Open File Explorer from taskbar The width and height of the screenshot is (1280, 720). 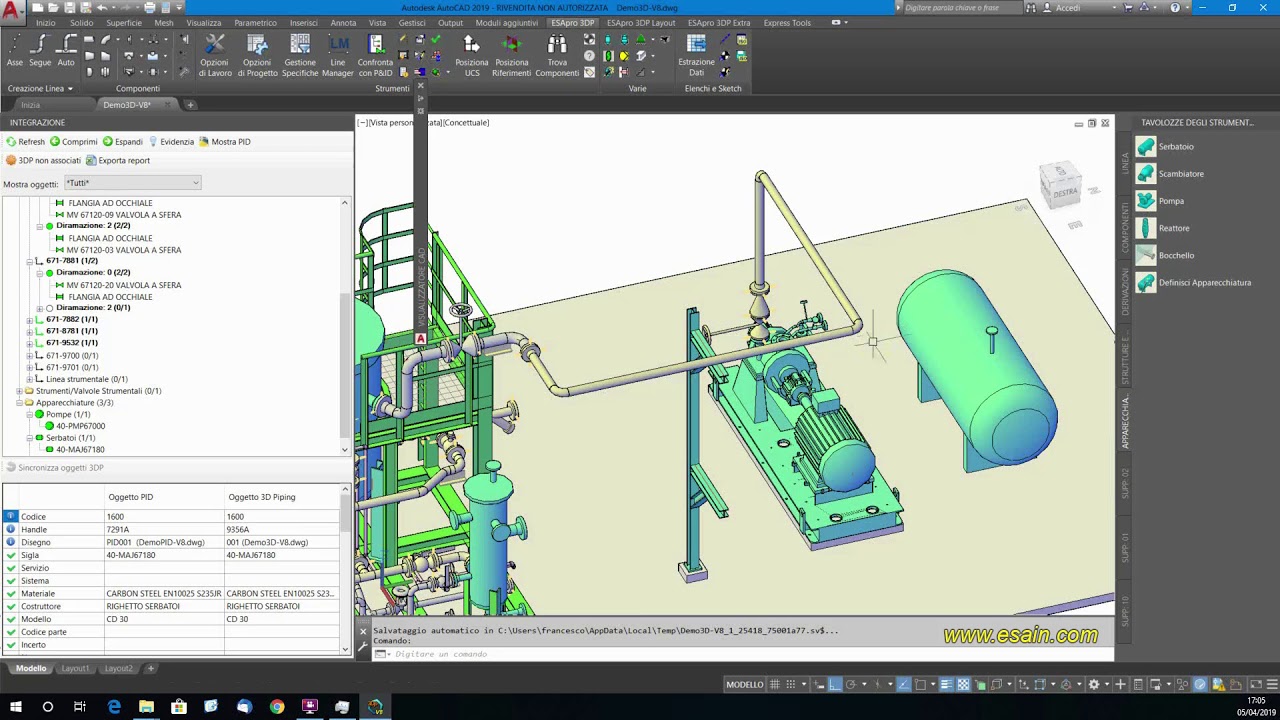pos(146,707)
